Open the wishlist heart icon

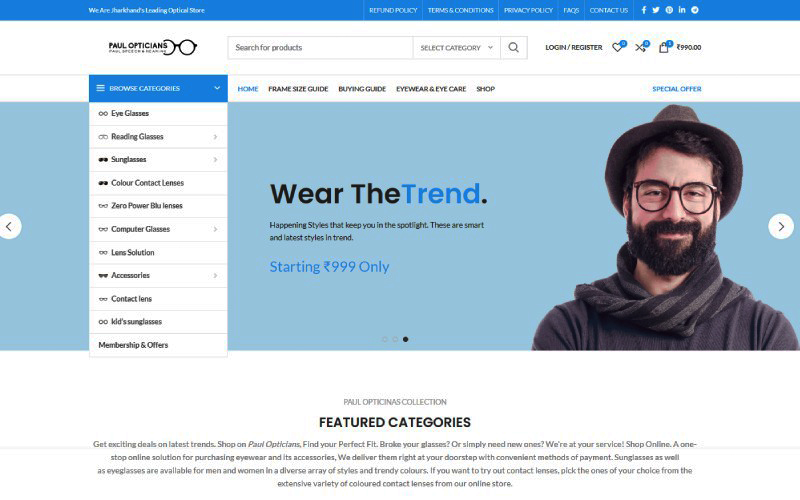coord(617,47)
